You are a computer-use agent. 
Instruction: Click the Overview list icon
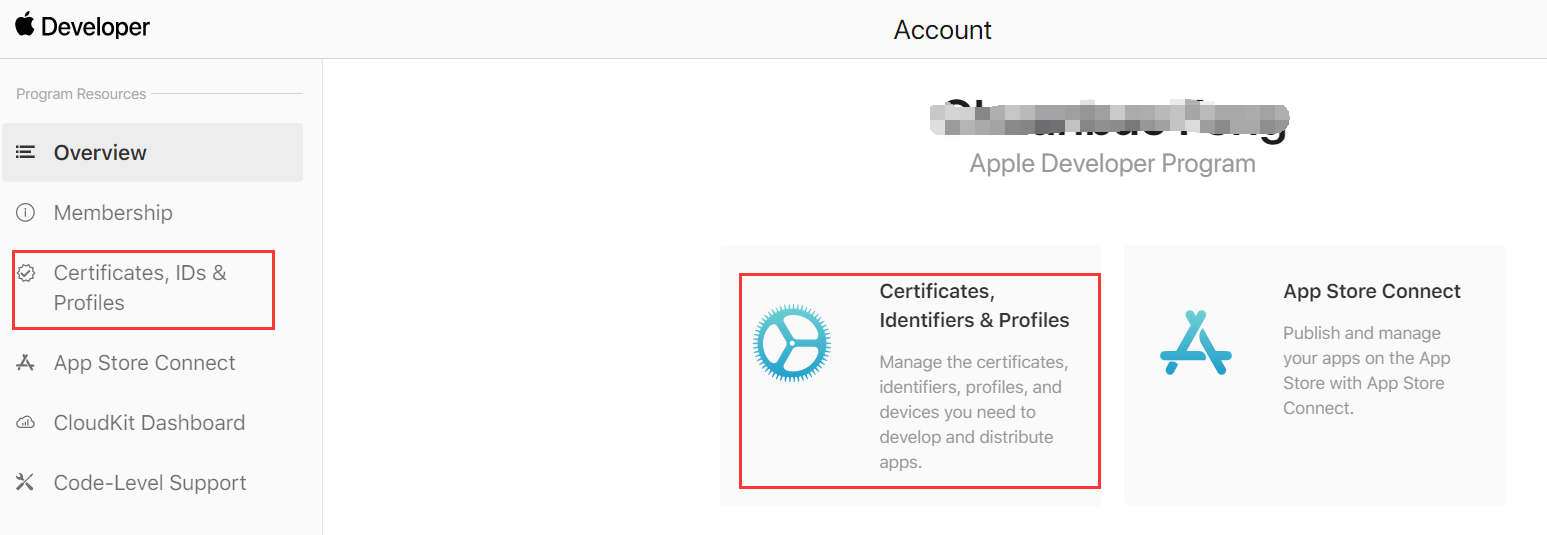coord(26,152)
